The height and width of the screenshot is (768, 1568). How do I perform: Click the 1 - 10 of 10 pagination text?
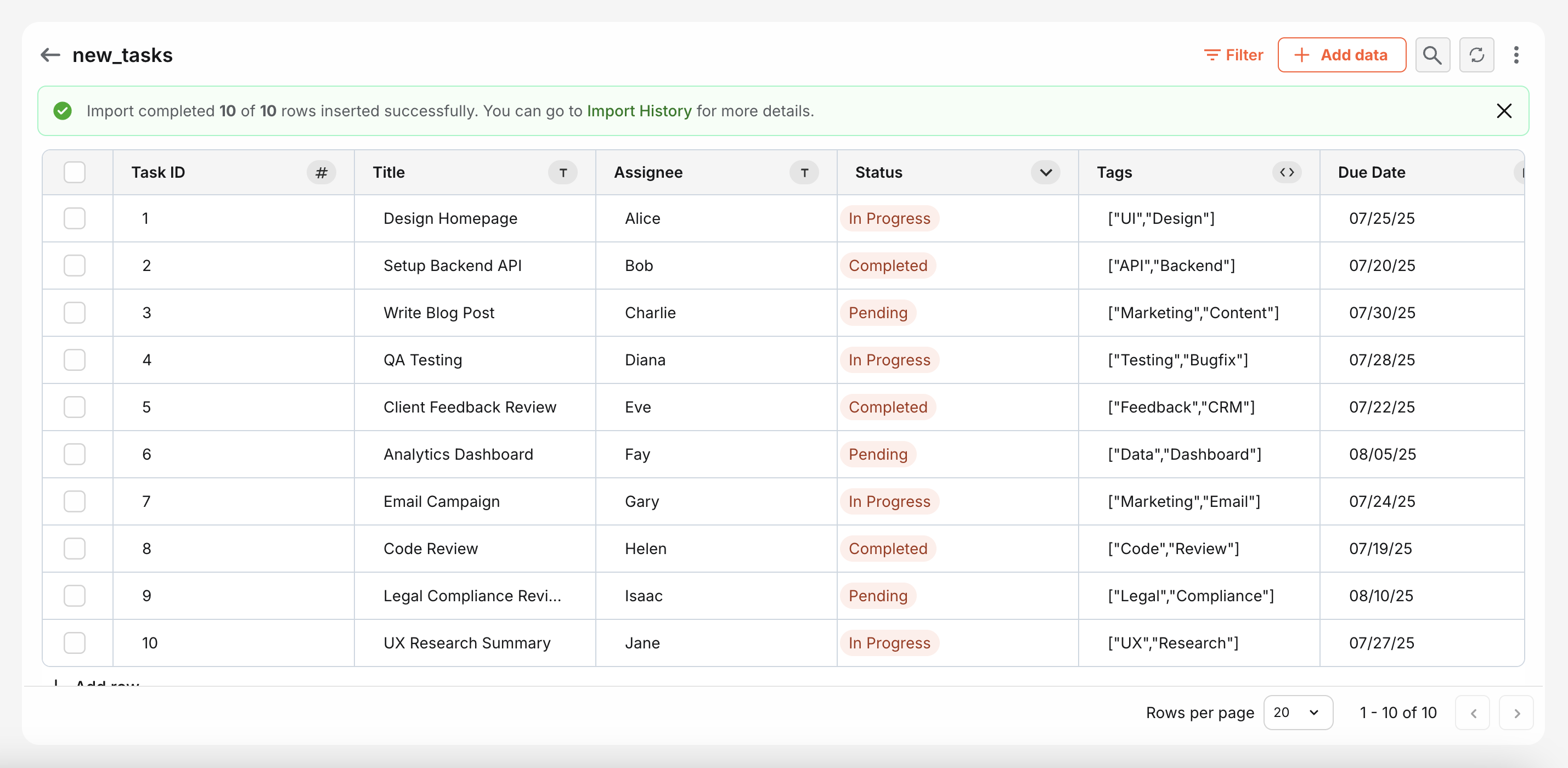[x=1398, y=713]
